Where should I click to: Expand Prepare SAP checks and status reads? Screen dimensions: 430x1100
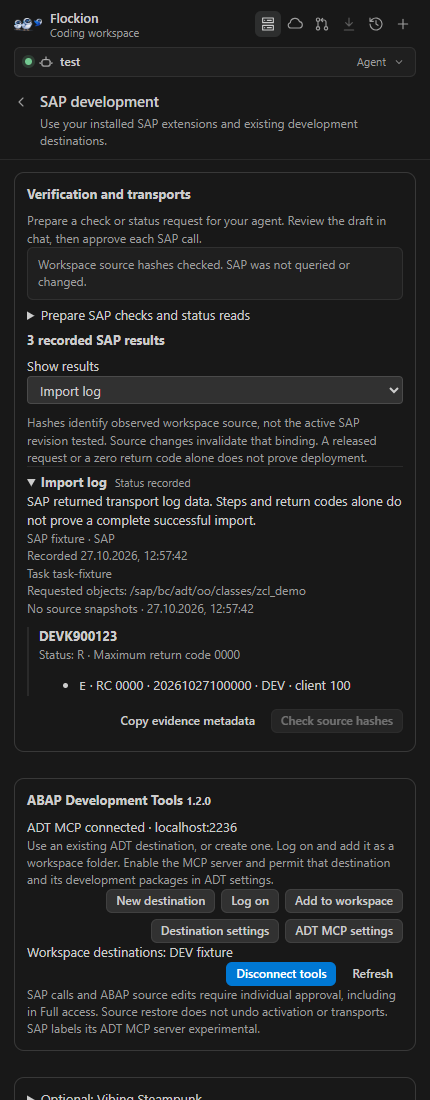pyautogui.click(x=138, y=316)
